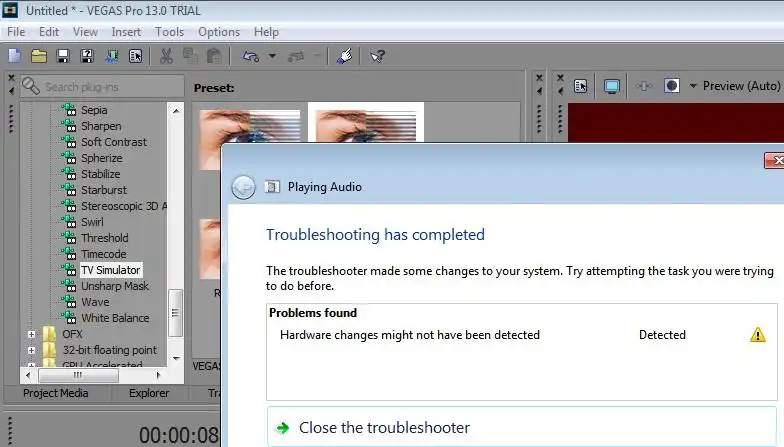The image size is (784, 447).
Task: Click the Interactive Tutorials icon
Action: click(x=344, y=56)
